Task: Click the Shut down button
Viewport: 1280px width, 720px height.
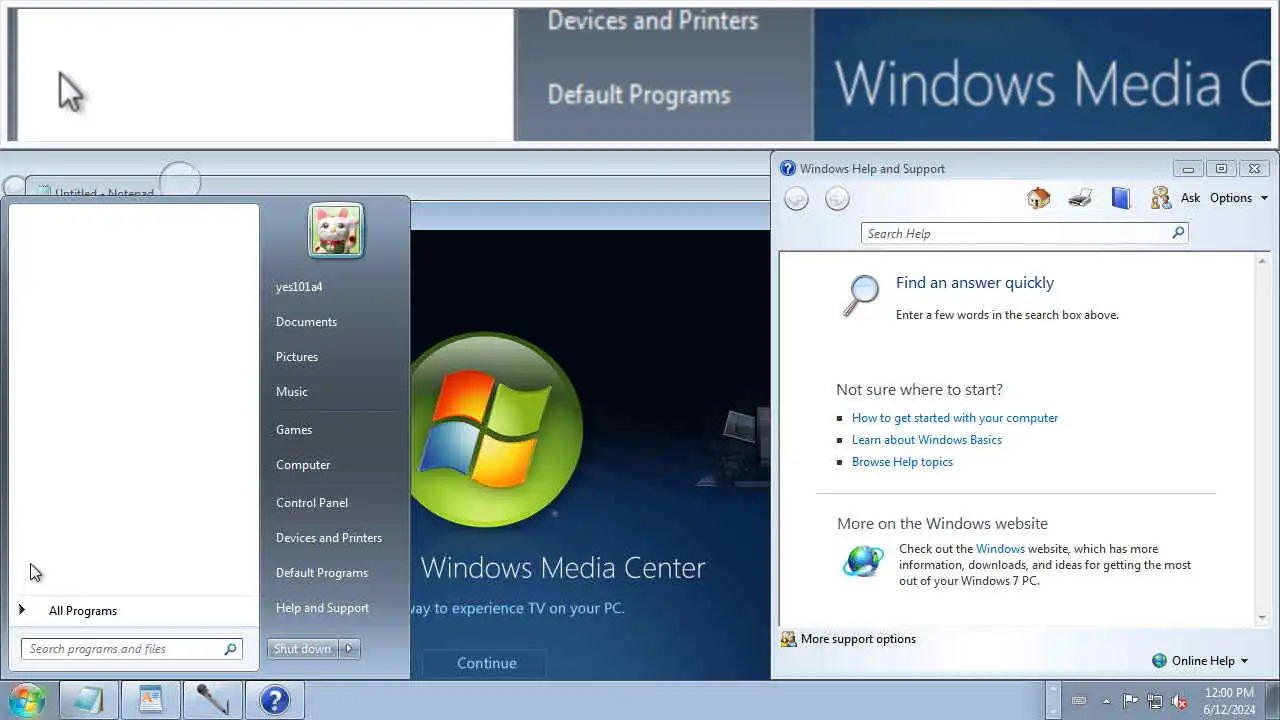Action: coord(303,649)
